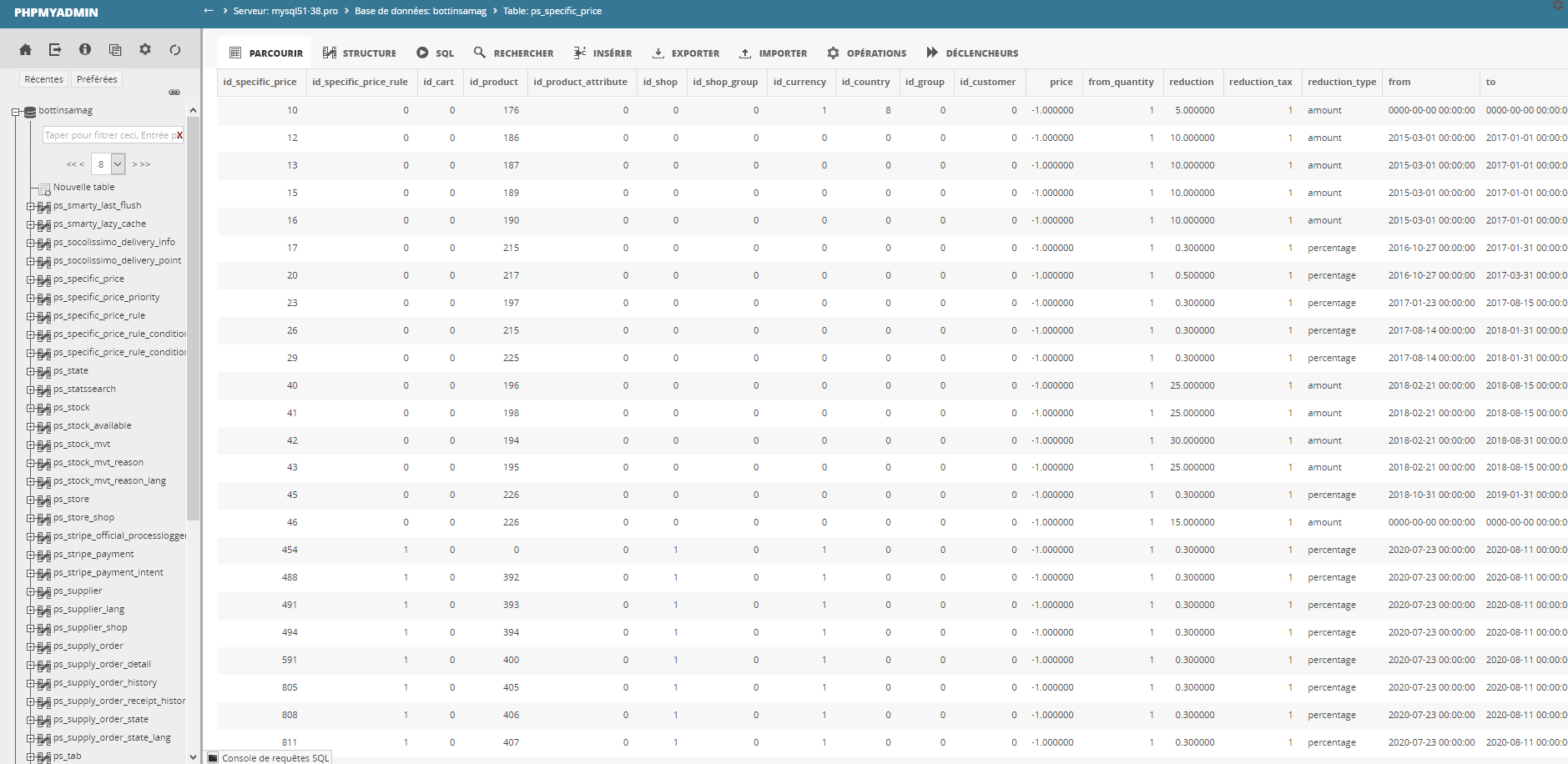
Task: Open the Insérer tab
Action: [x=602, y=53]
